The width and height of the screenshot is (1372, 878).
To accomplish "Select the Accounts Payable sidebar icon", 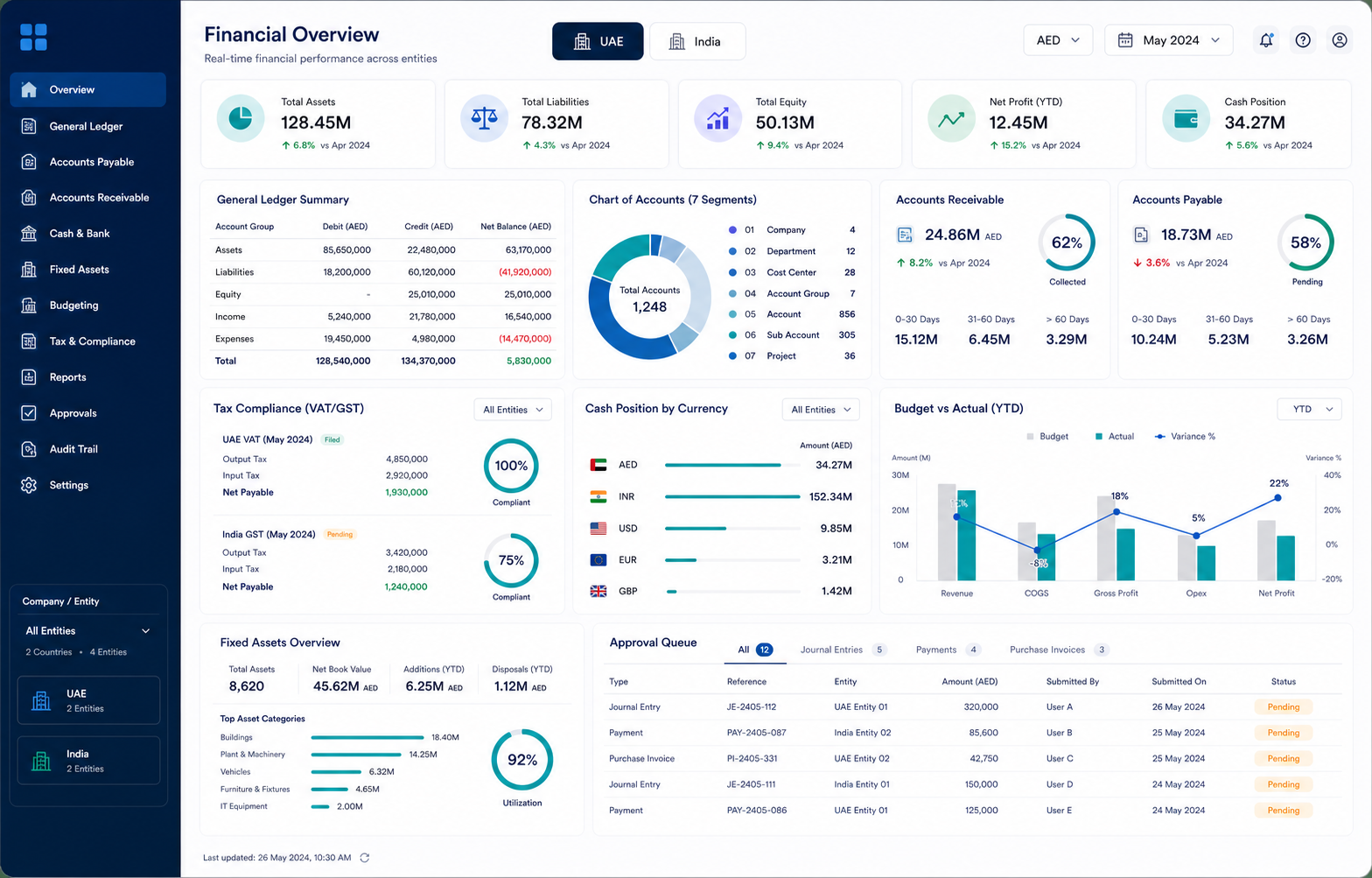I will click(x=29, y=162).
